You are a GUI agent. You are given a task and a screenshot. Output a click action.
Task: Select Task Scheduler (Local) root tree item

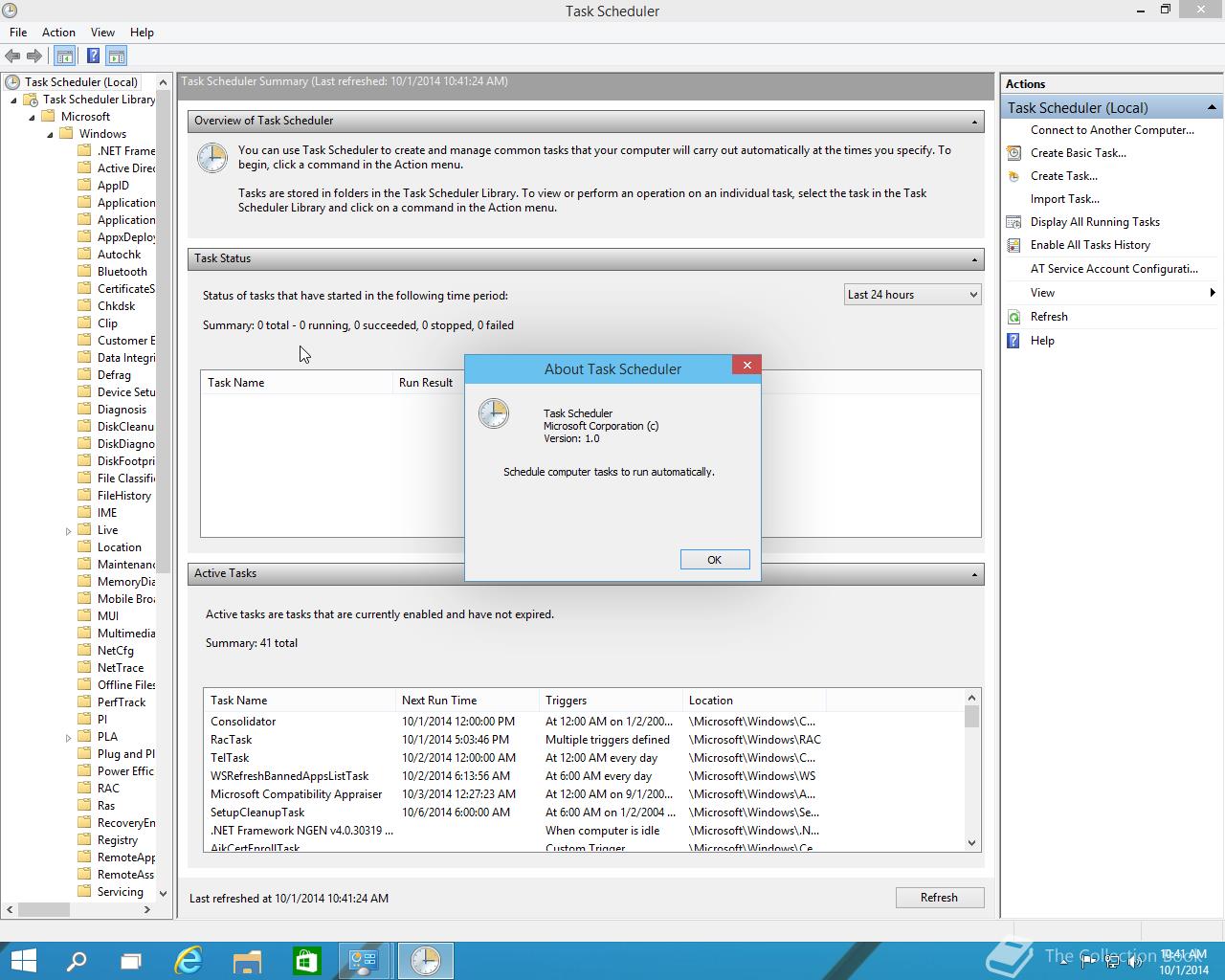click(81, 82)
